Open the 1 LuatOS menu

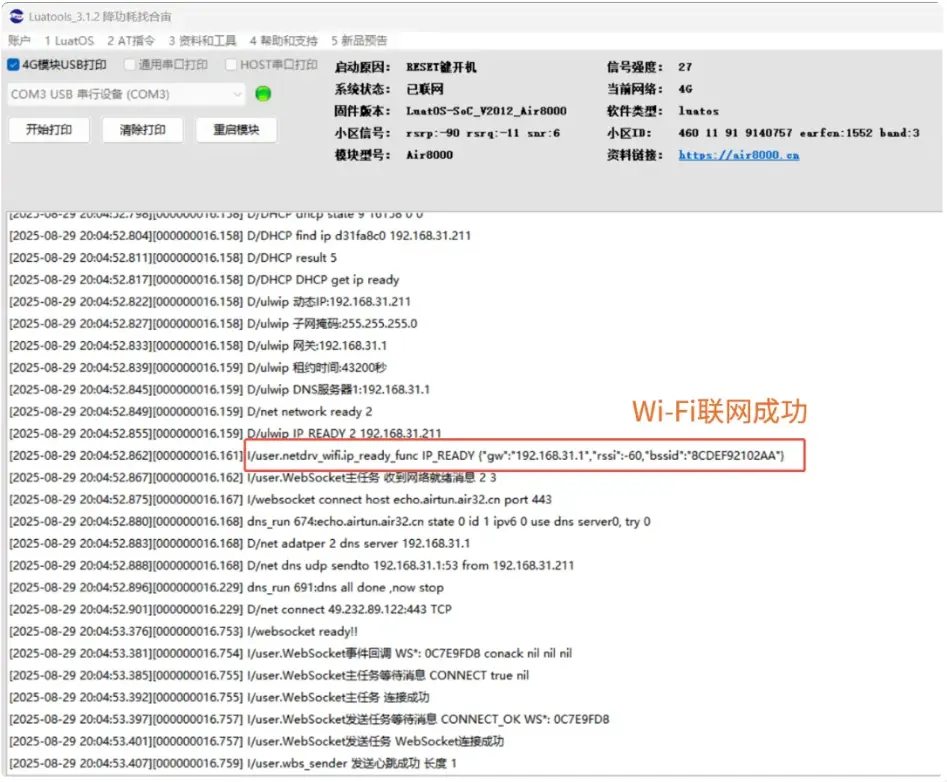(x=69, y=40)
